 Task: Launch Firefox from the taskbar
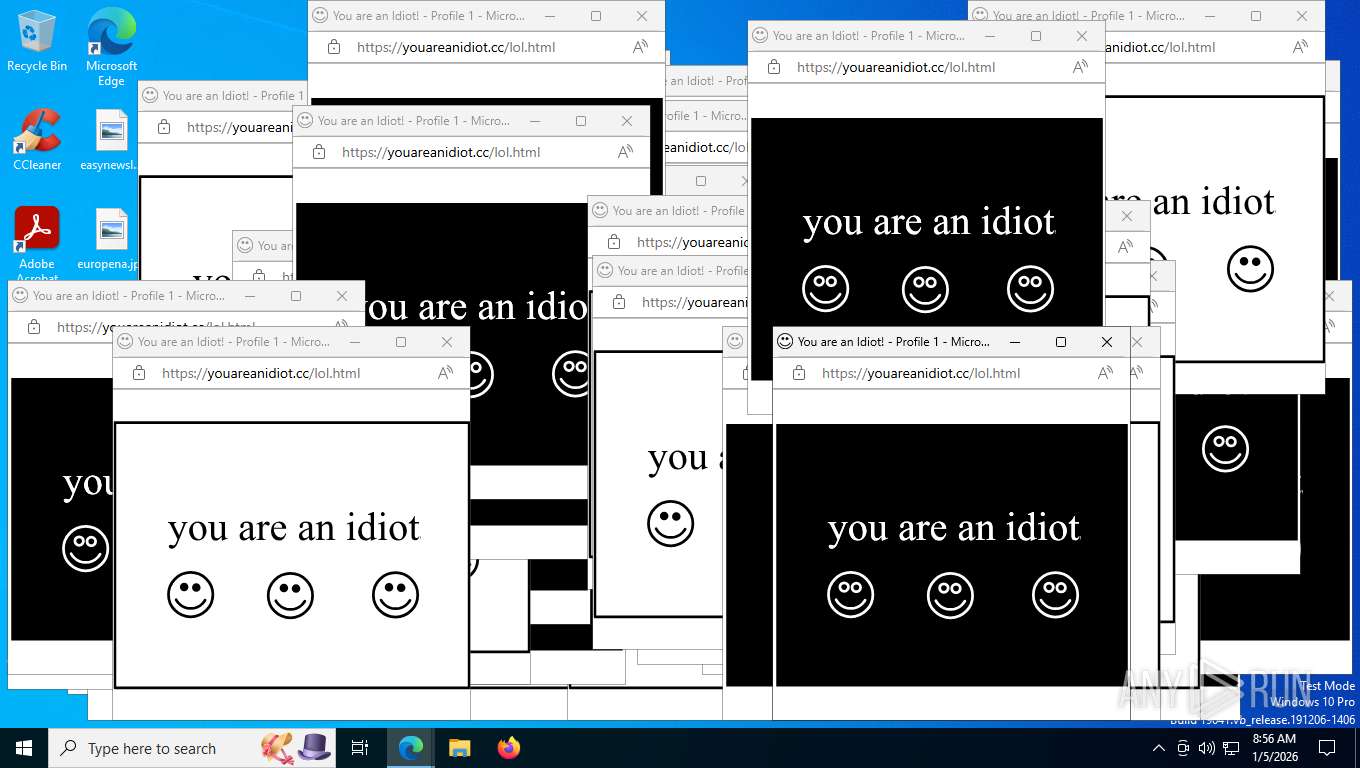coord(509,748)
